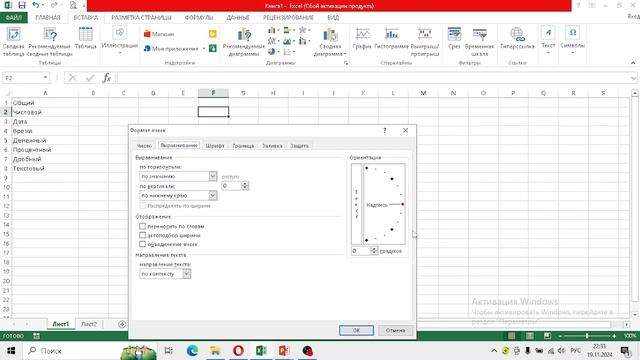
Task: Click the Windows Start button
Action: 11,351
